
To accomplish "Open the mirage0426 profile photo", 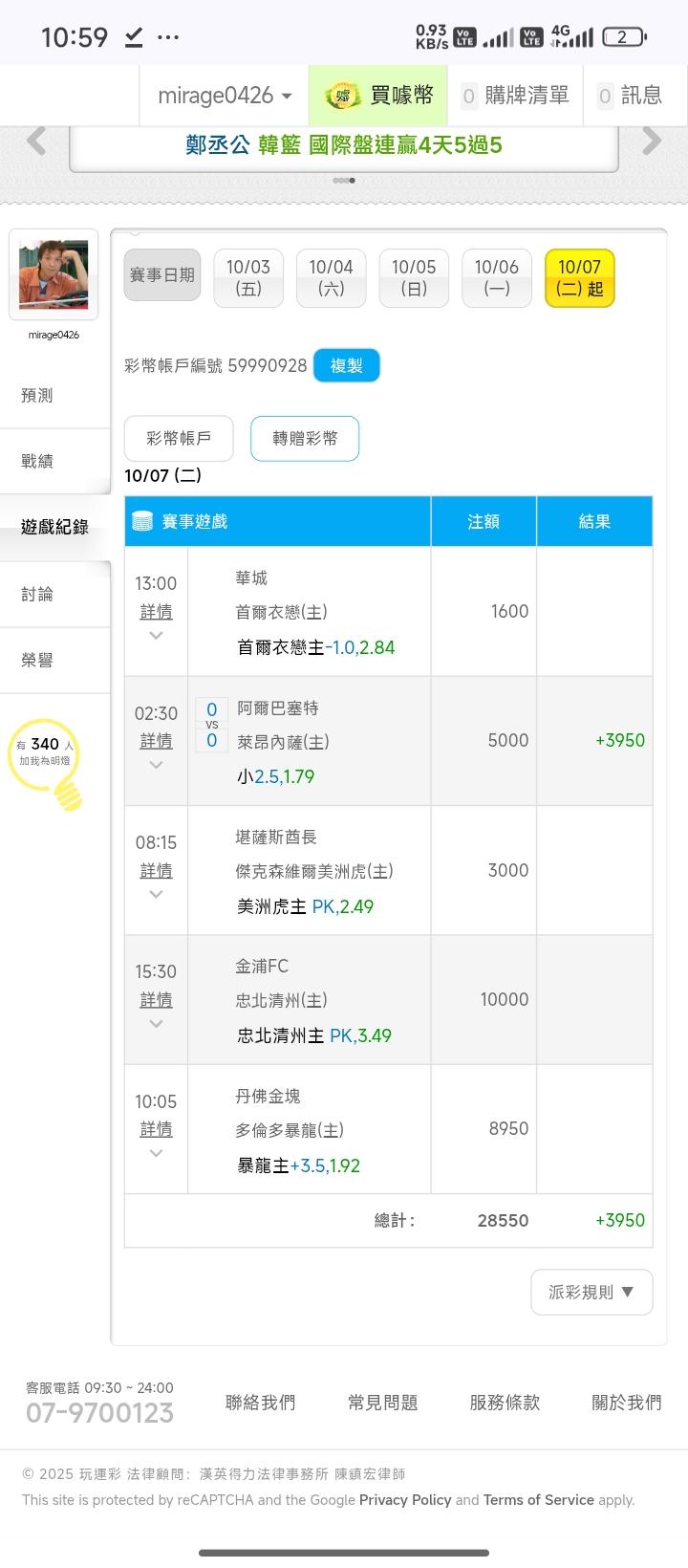I will (x=54, y=274).
